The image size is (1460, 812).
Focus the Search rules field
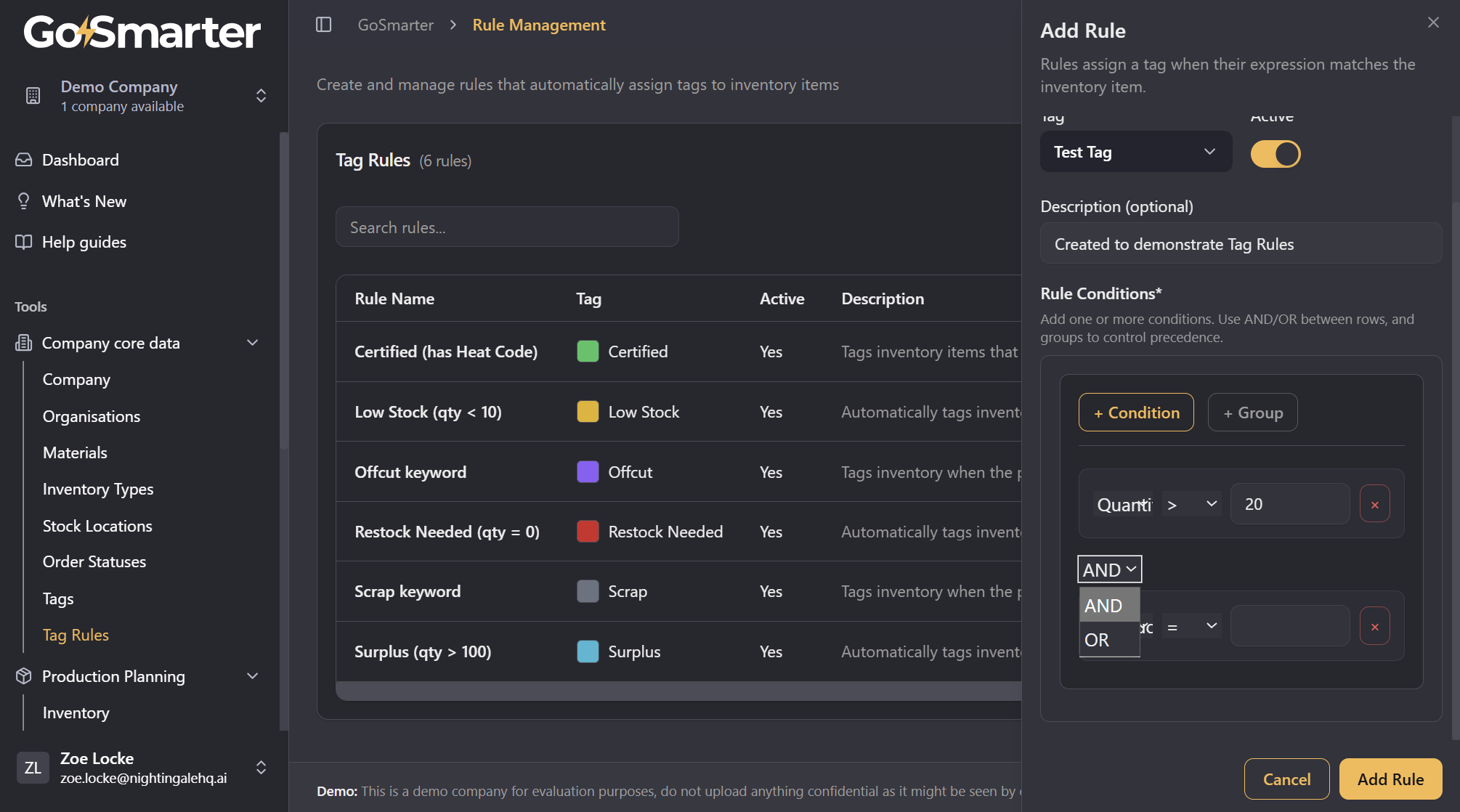507,227
